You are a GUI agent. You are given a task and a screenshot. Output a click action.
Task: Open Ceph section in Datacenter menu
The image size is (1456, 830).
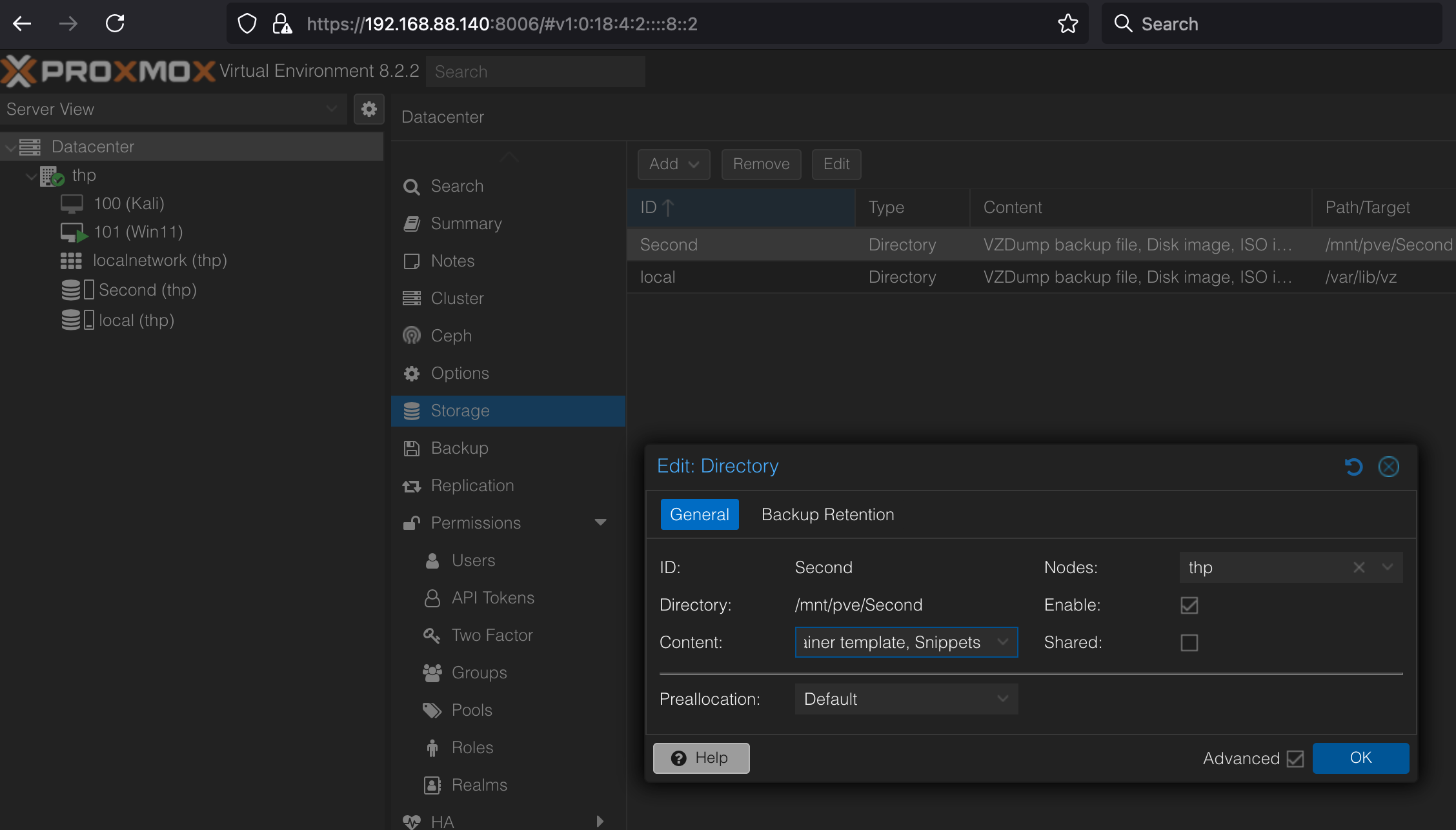(x=451, y=336)
